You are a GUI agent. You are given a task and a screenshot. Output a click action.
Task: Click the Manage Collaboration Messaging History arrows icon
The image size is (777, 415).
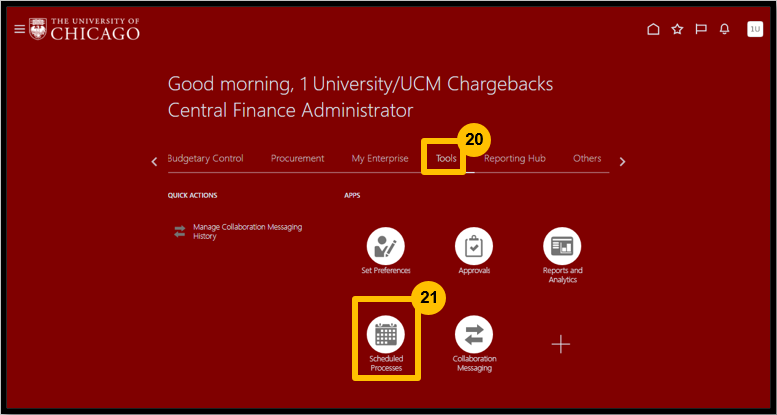179,232
